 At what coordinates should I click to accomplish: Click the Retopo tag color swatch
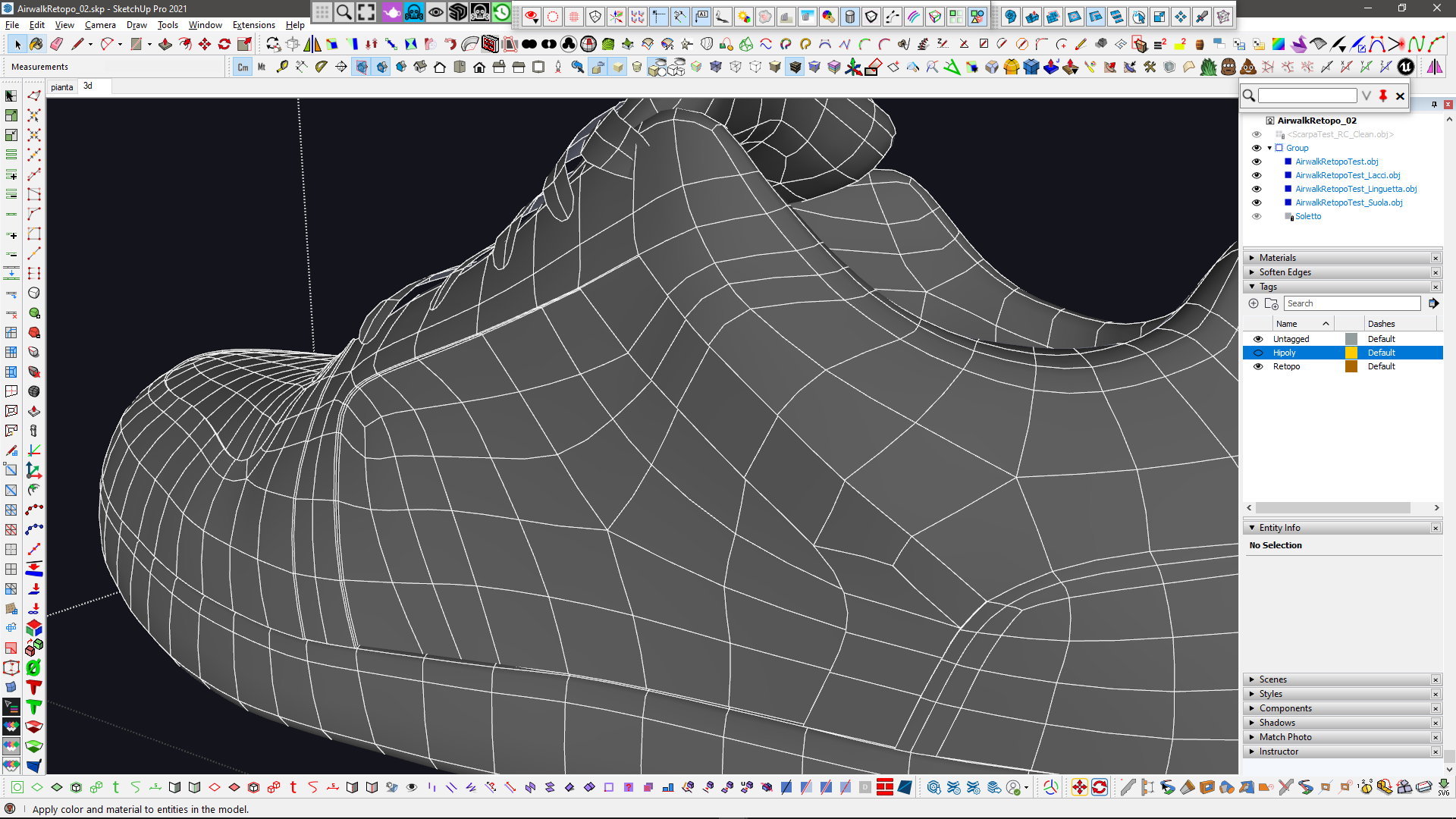click(x=1351, y=366)
